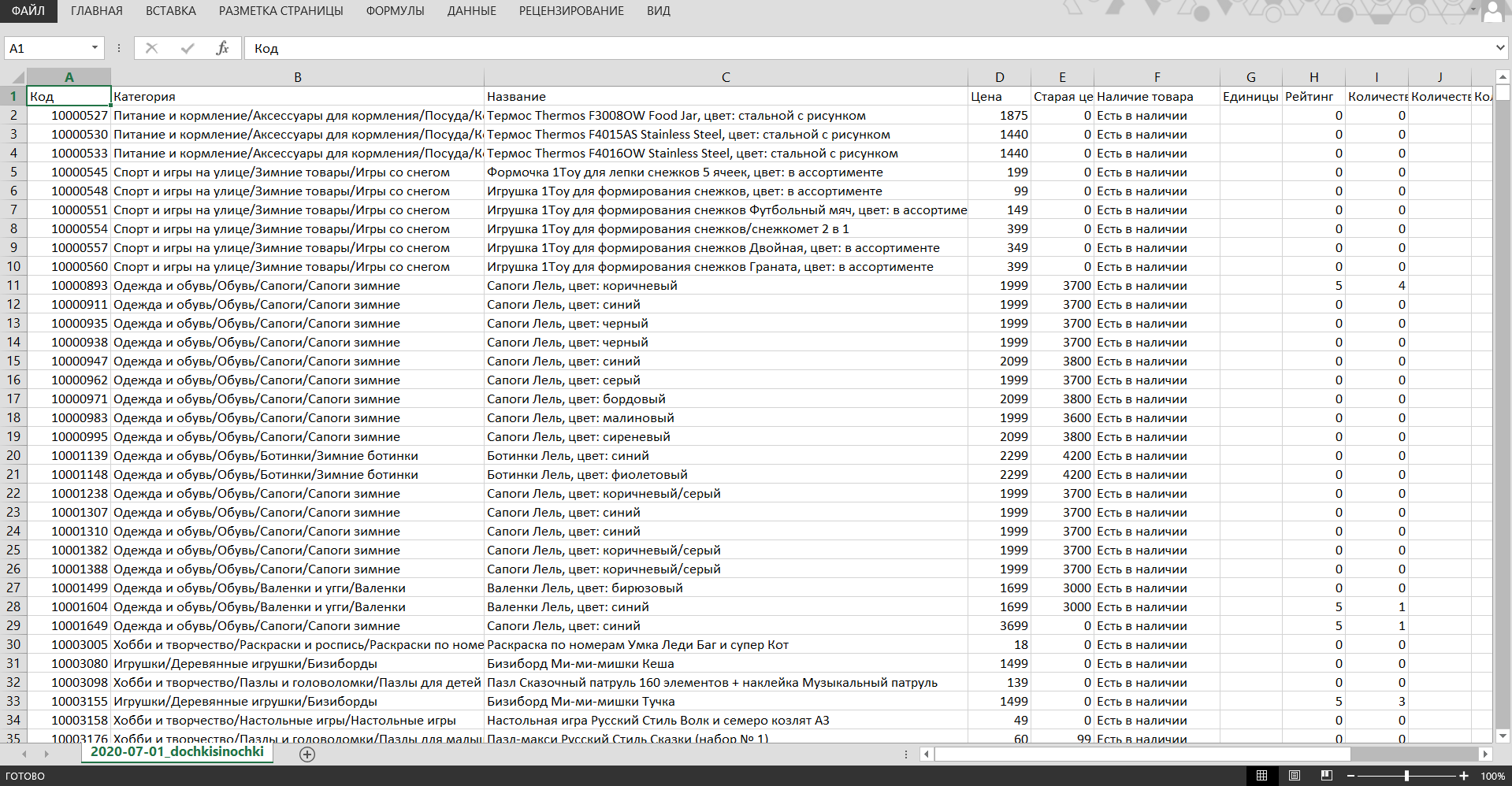The width and height of the screenshot is (1512, 786).
Task: Click the next sheet navigation arrow
Action: (x=46, y=754)
